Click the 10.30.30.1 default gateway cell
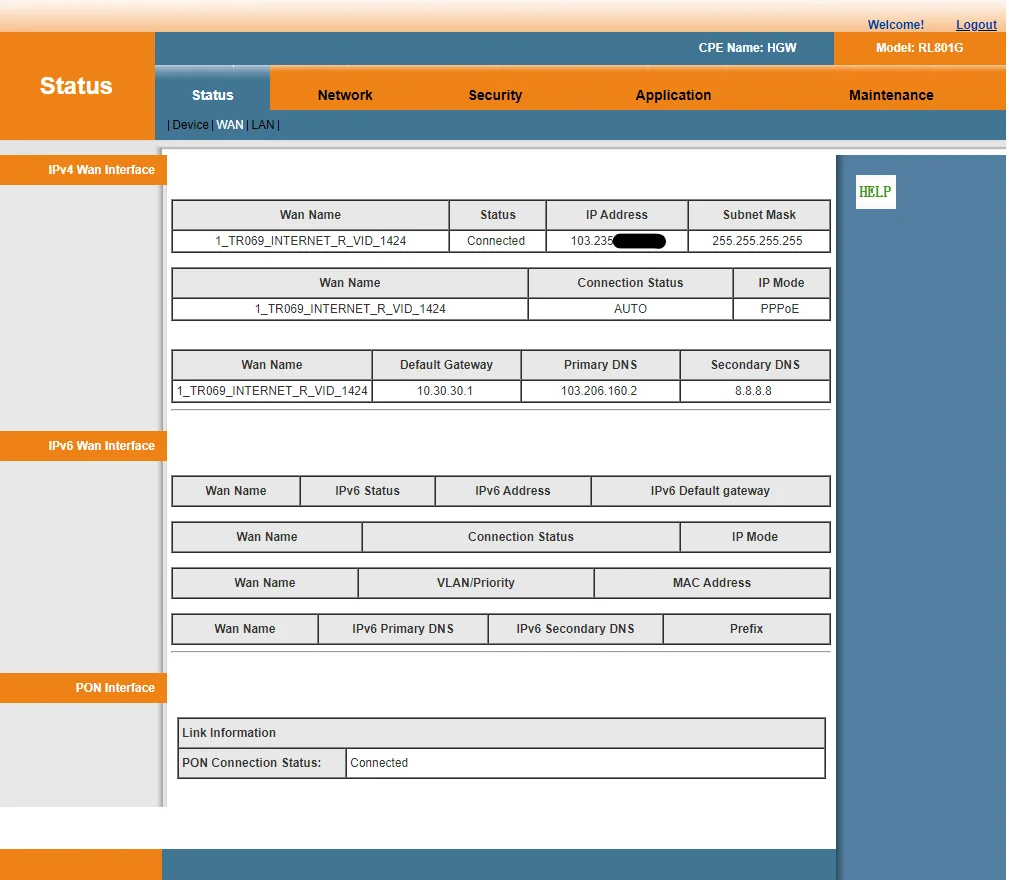The height and width of the screenshot is (880, 1009). (x=446, y=390)
